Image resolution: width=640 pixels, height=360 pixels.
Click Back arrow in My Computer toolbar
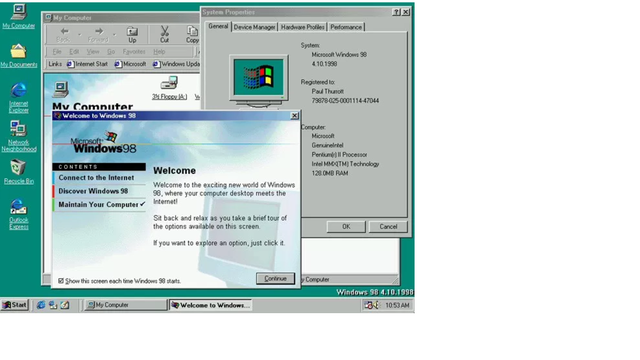coord(63,35)
